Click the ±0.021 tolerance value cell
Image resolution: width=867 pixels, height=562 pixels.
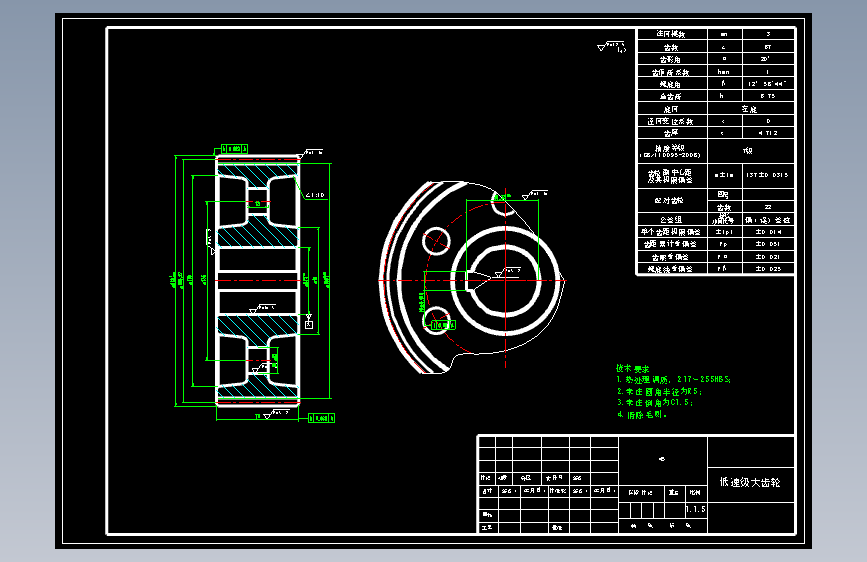(x=768, y=257)
